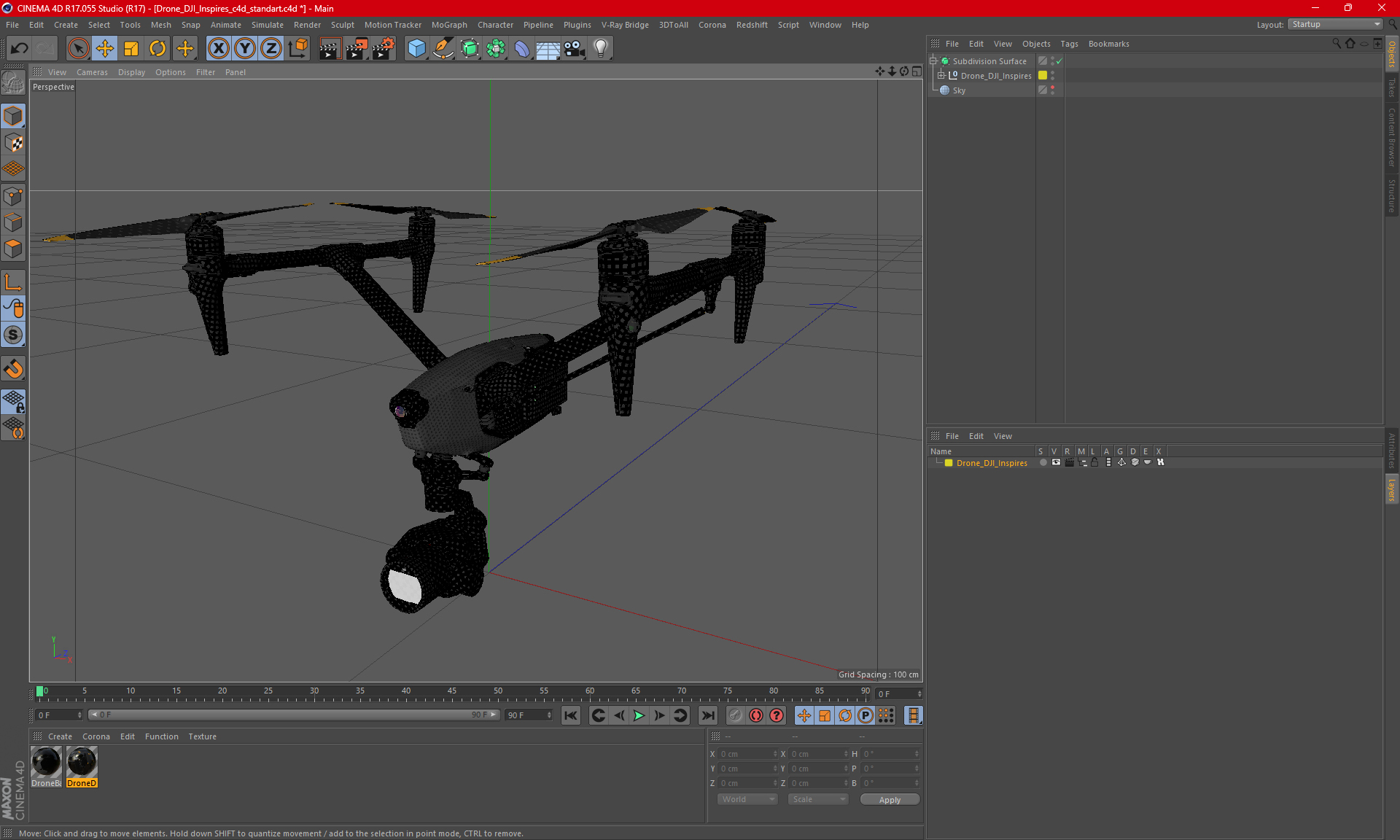Image resolution: width=1400 pixels, height=840 pixels.
Task: Select the Live Selection tool
Action: click(x=78, y=48)
